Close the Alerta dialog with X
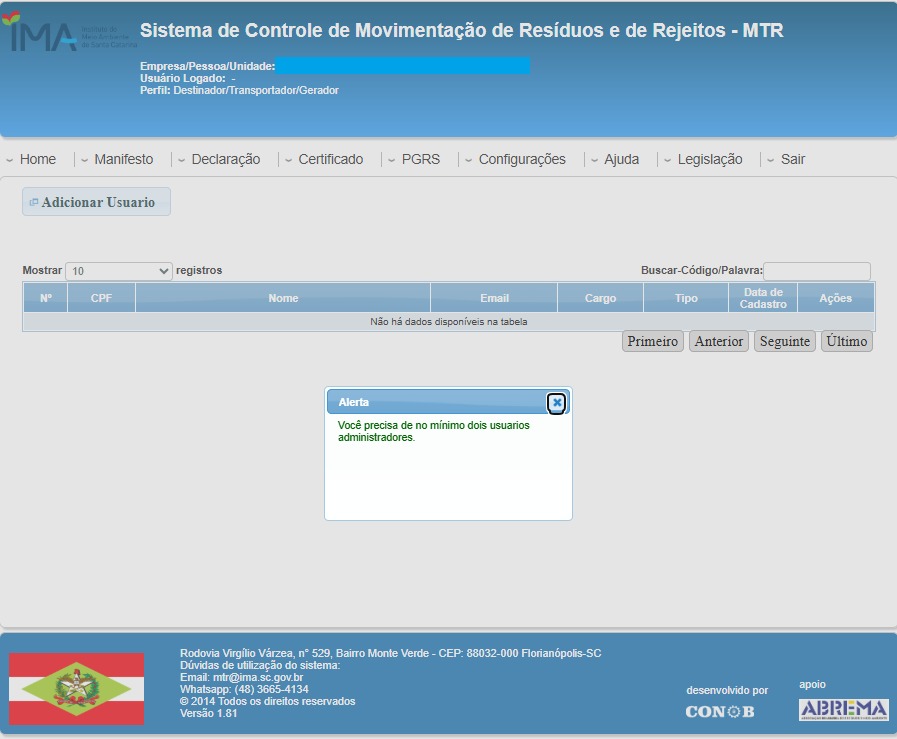This screenshot has width=897, height=739. (557, 402)
